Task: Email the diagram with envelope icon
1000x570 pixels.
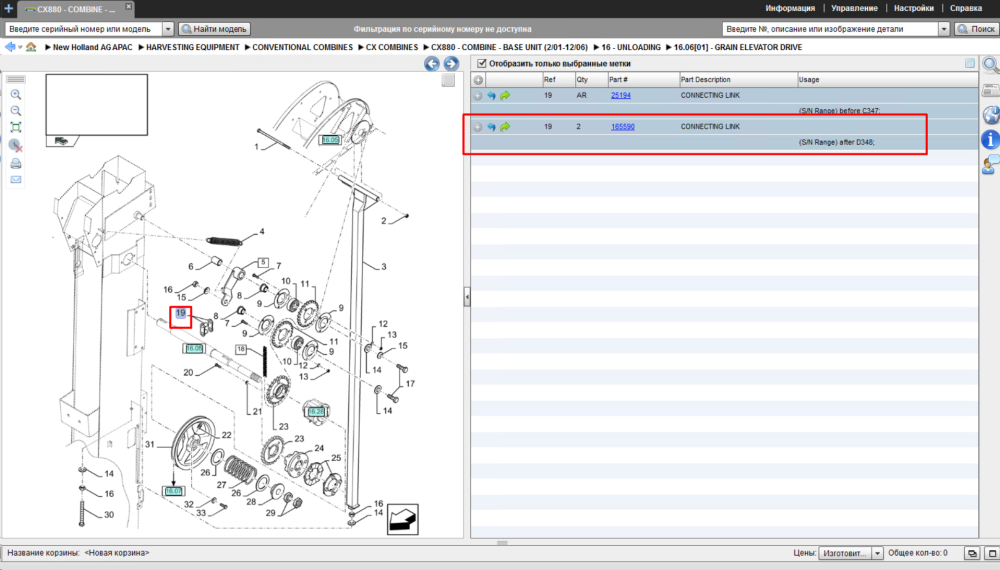Action: click(x=16, y=180)
